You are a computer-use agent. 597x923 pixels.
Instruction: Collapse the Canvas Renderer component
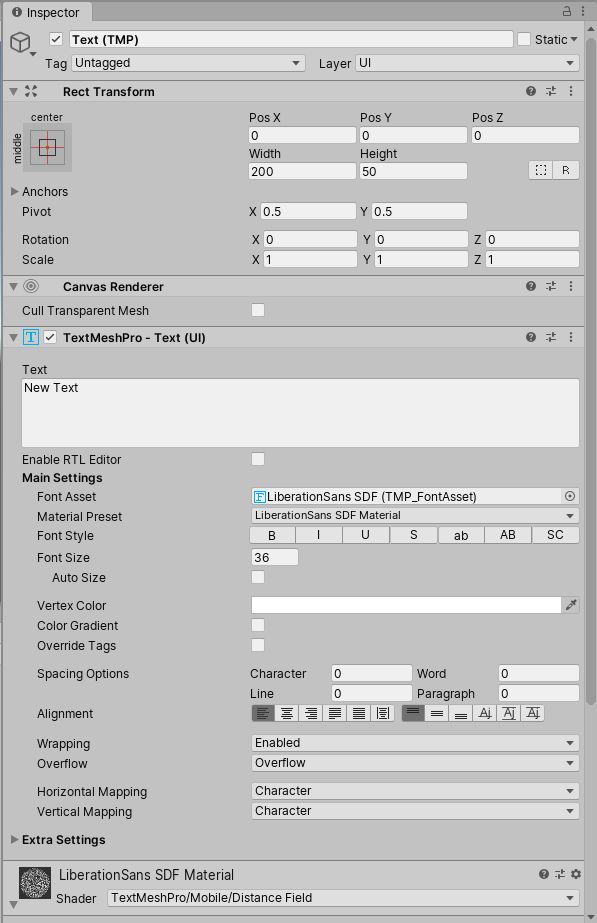(x=14, y=287)
